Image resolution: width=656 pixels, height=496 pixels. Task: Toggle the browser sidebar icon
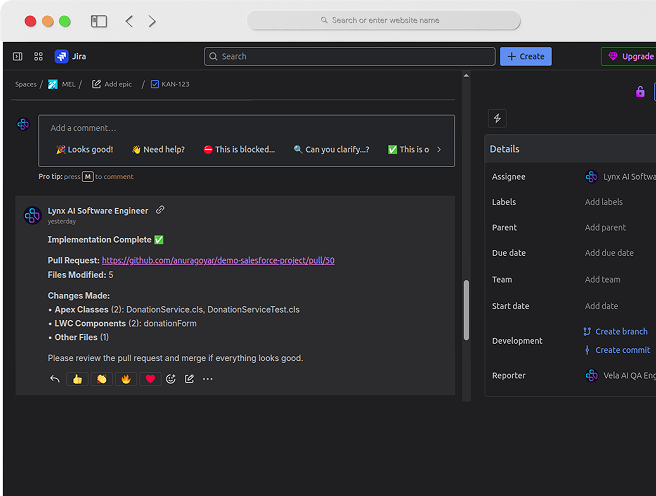coord(99,21)
